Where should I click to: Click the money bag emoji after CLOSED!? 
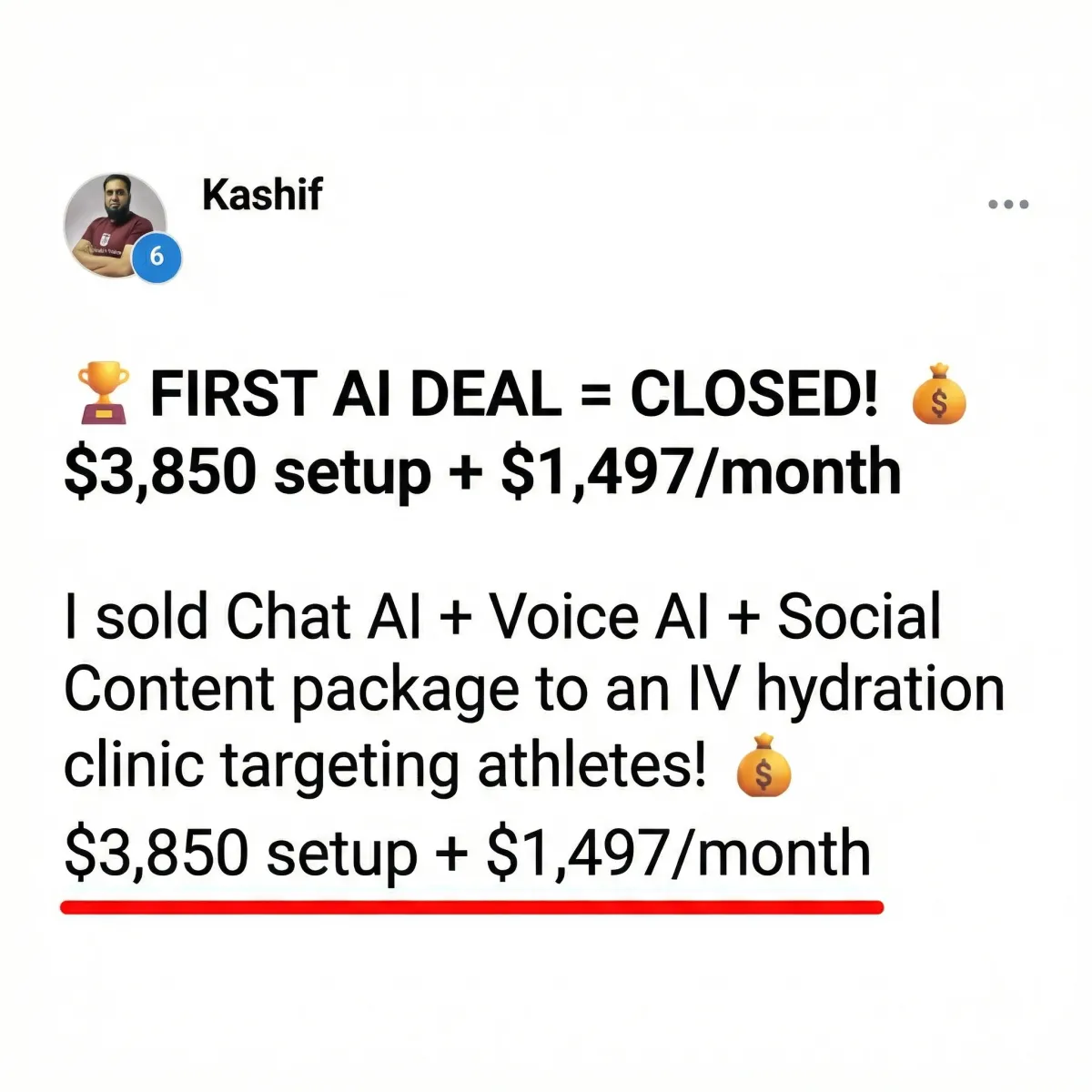click(939, 394)
